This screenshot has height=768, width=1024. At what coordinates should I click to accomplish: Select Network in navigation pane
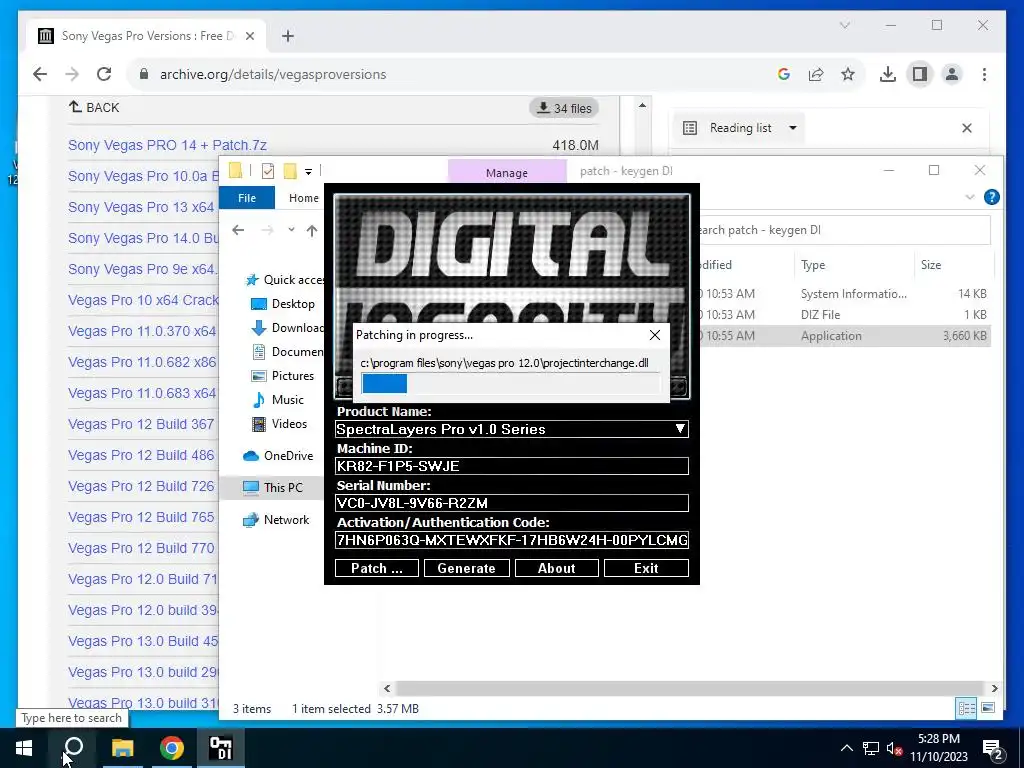tap(276, 520)
